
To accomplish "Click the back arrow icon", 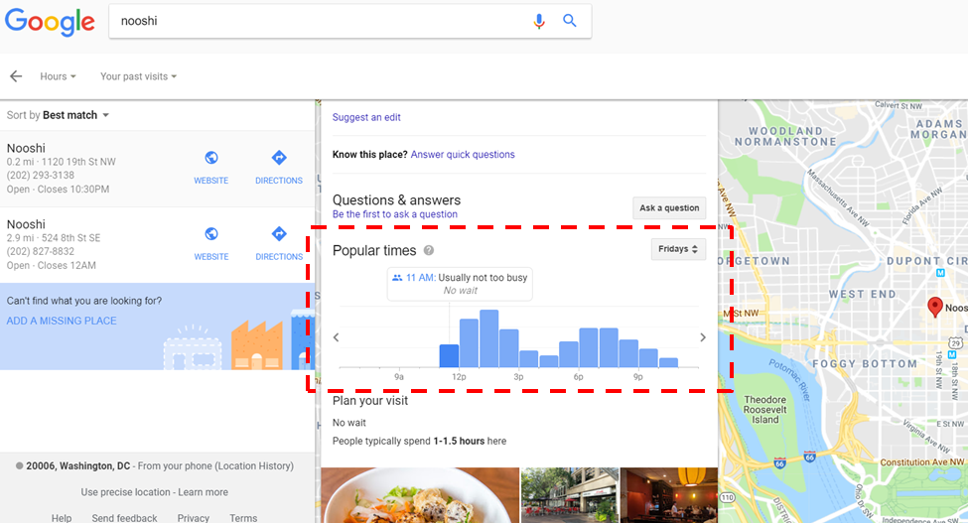I will click(x=16, y=76).
